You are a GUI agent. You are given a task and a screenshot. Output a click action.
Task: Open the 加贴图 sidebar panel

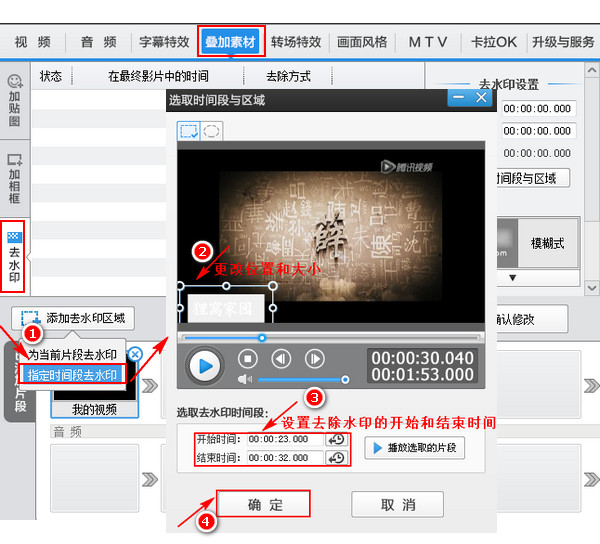point(15,101)
